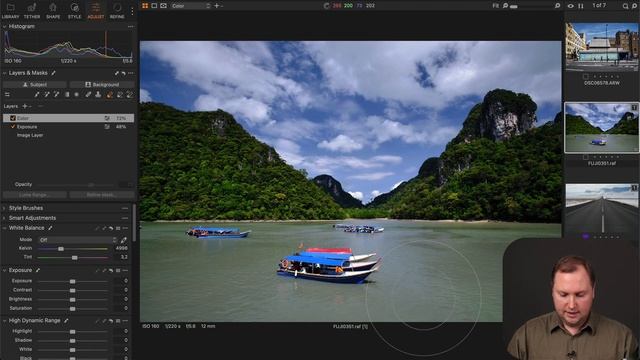
Task: Select the radial gradient mask tool
Action: 77,95
